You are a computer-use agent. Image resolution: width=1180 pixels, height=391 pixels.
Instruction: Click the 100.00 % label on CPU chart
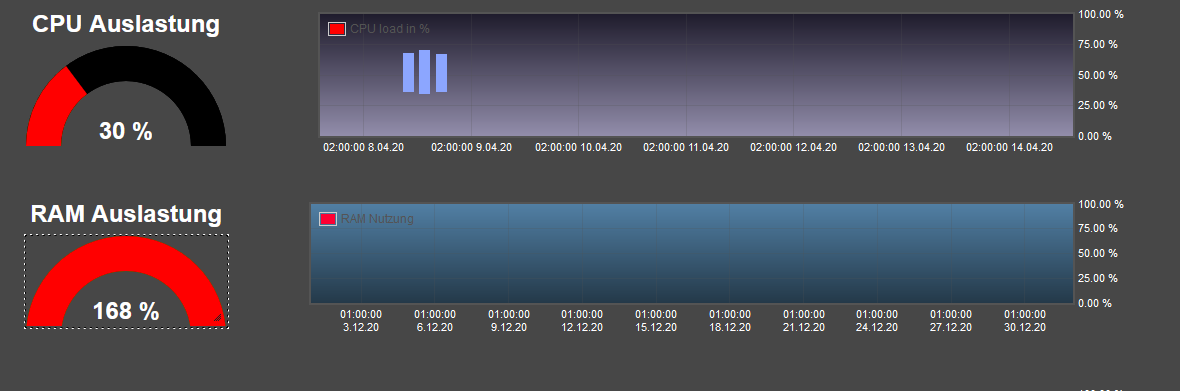click(1101, 14)
